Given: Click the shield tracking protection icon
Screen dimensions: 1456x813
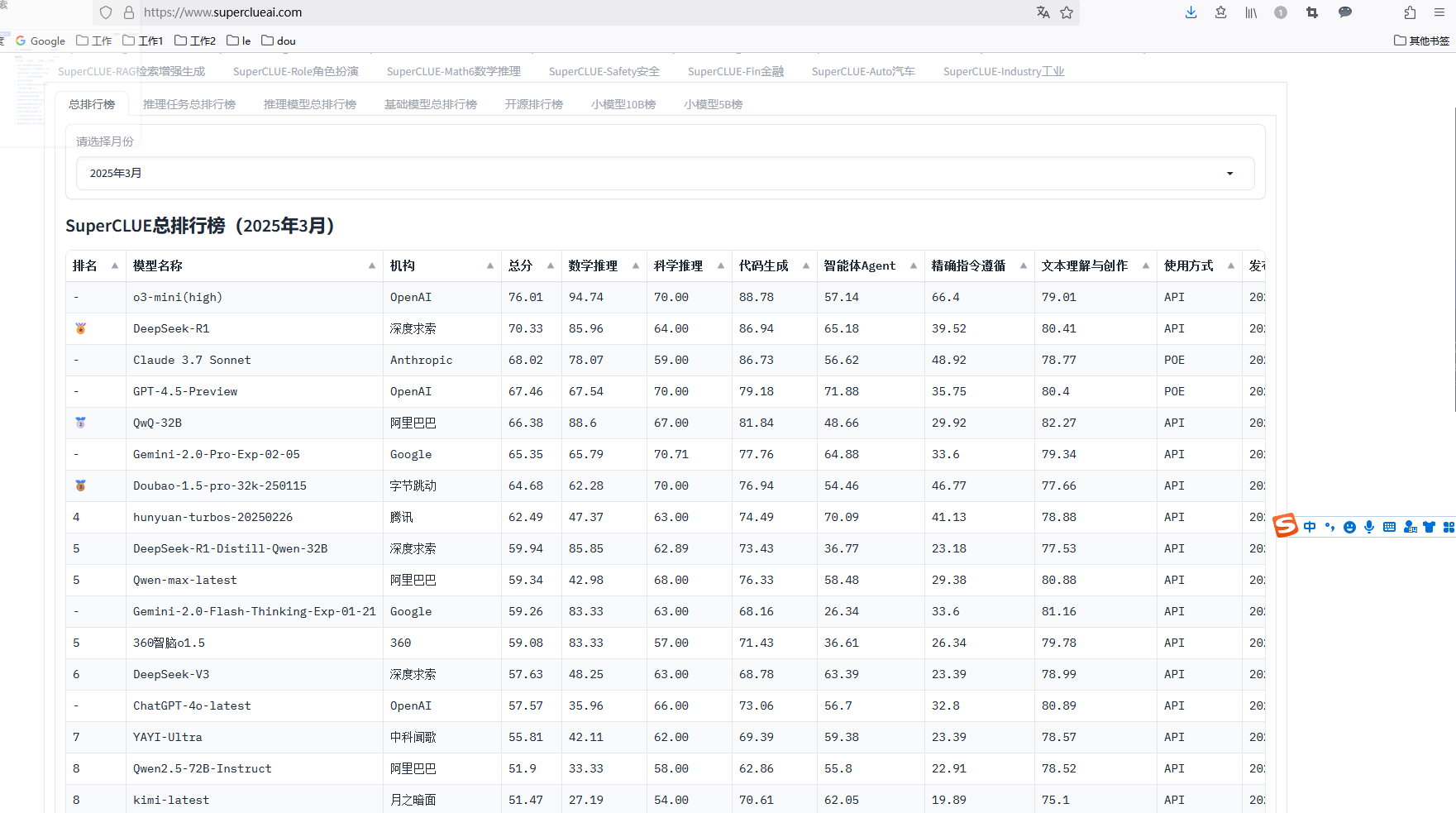Looking at the screenshot, I should pos(105,12).
